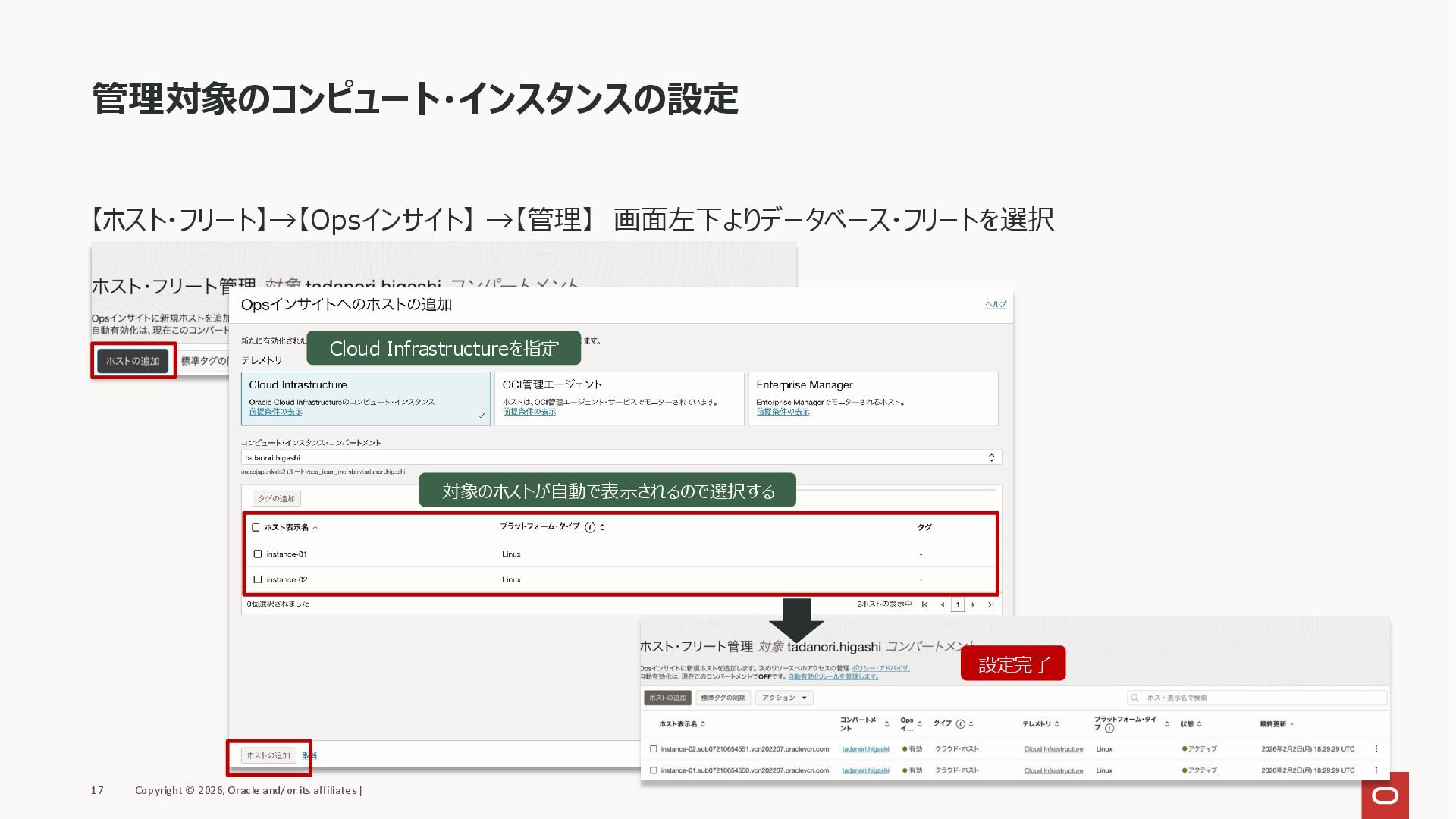Click ホストの追加 button at dialog bottom
The height and width of the screenshot is (819, 1456).
[268, 755]
